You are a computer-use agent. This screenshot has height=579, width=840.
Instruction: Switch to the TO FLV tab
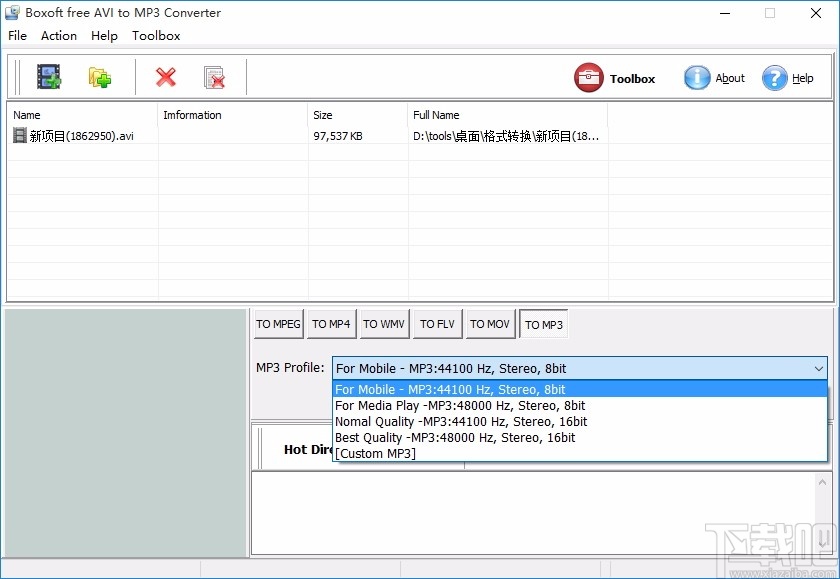point(437,324)
